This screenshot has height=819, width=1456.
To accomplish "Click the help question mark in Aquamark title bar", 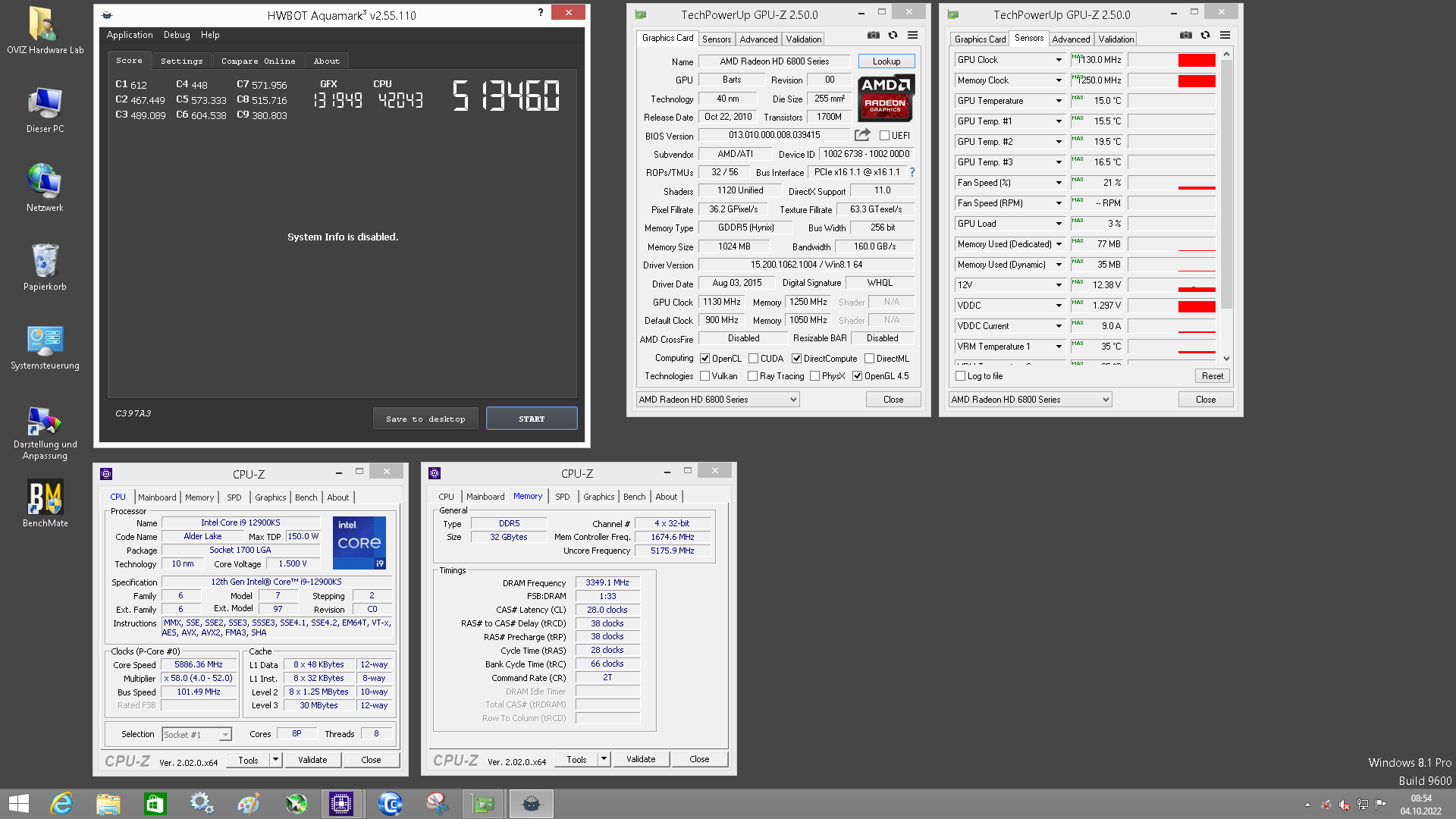I will [541, 12].
